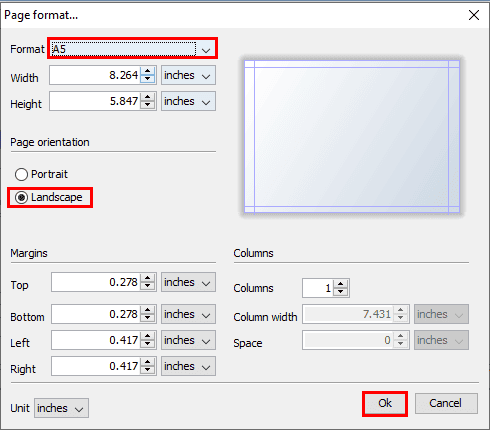Open the Top margin units dropdown

[188, 282]
